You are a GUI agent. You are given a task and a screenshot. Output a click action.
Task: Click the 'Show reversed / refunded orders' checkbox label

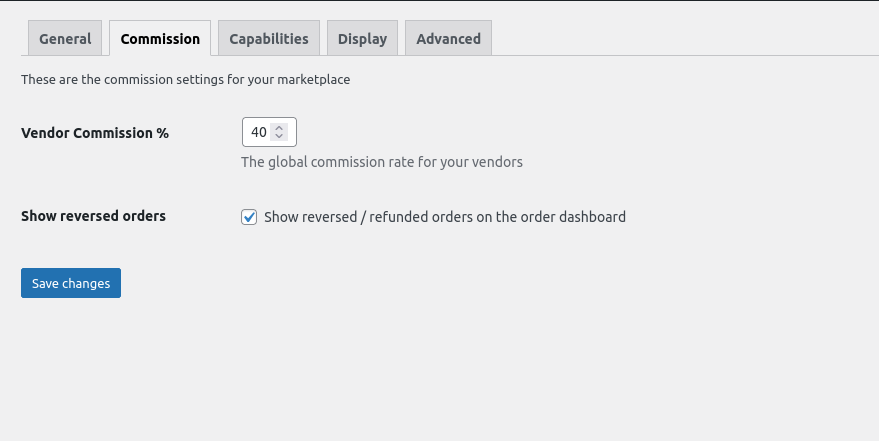click(445, 217)
